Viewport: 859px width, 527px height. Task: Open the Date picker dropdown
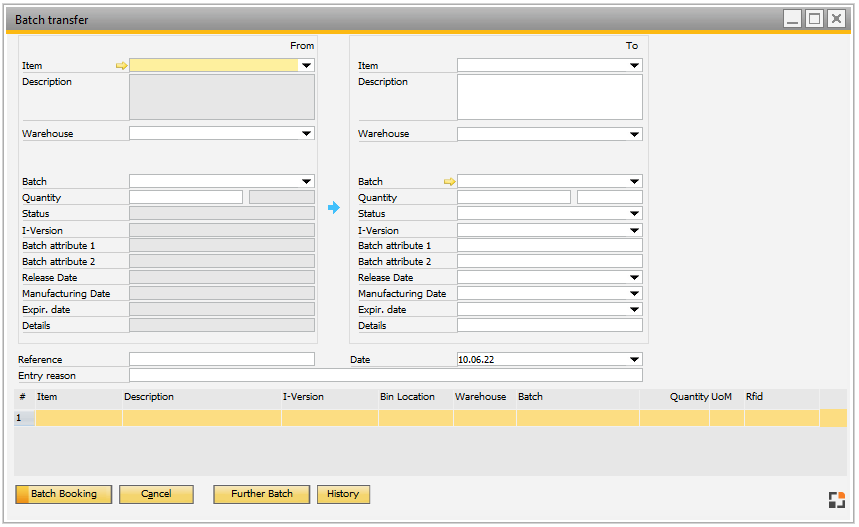point(634,360)
